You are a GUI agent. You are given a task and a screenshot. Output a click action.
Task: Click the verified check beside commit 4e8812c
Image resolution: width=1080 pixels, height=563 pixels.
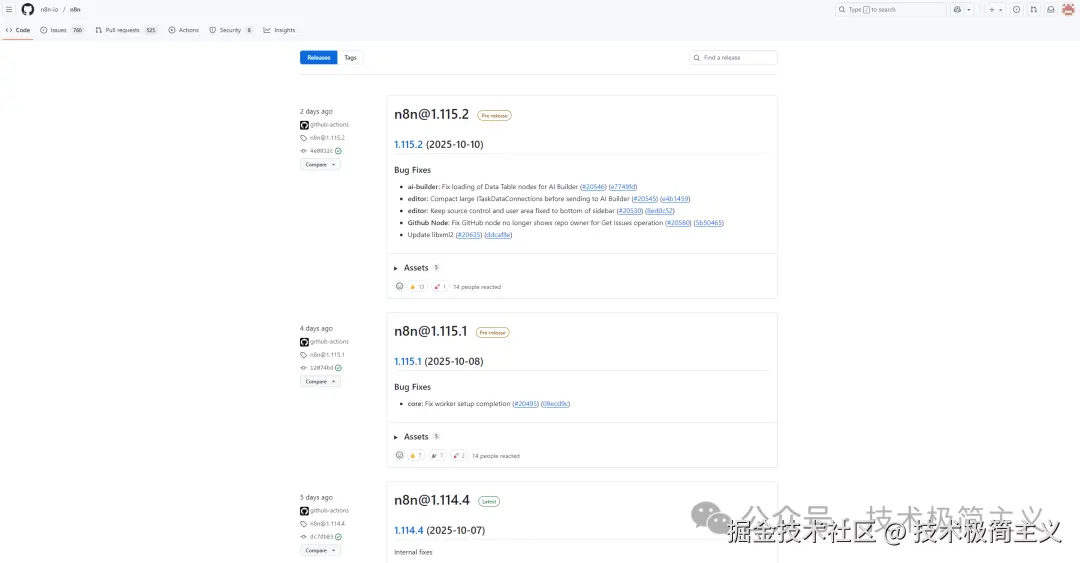[338, 151]
